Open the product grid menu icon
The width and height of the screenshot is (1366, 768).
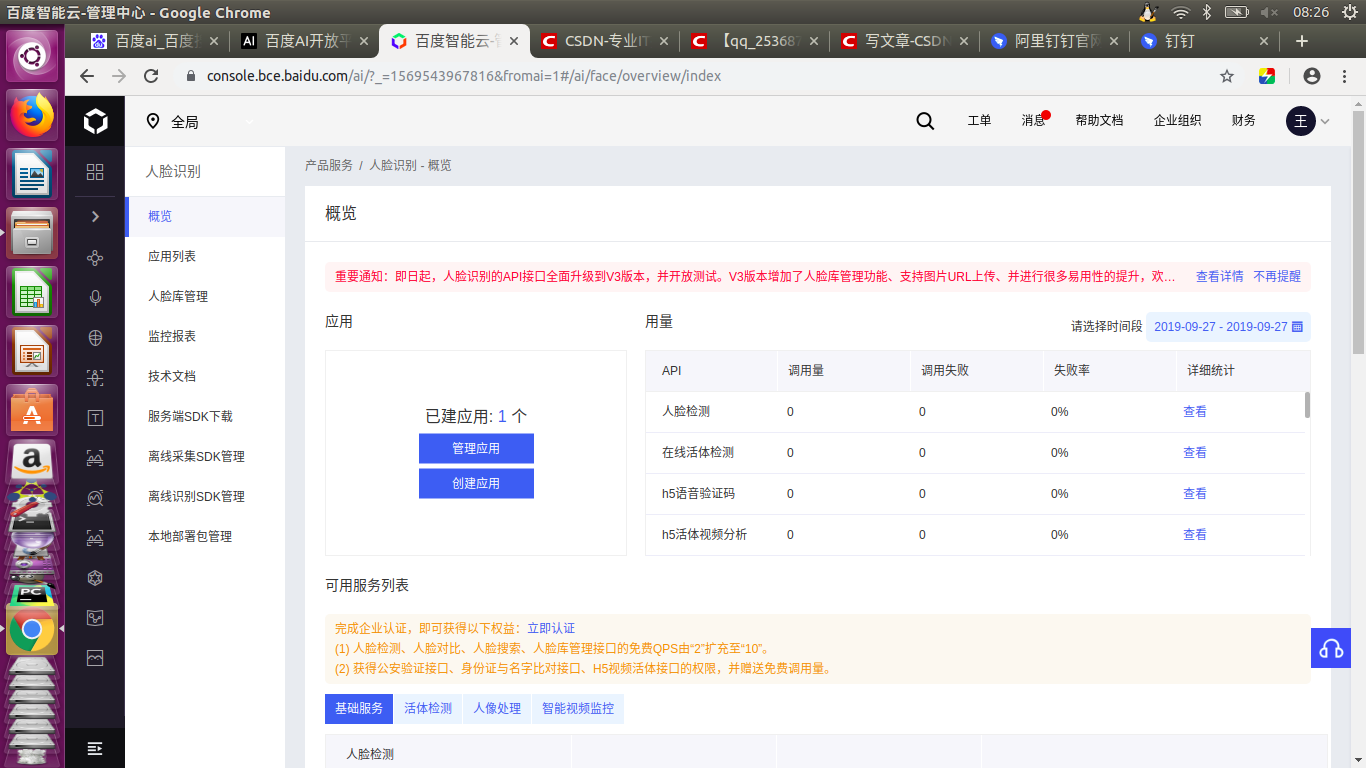point(95,172)
